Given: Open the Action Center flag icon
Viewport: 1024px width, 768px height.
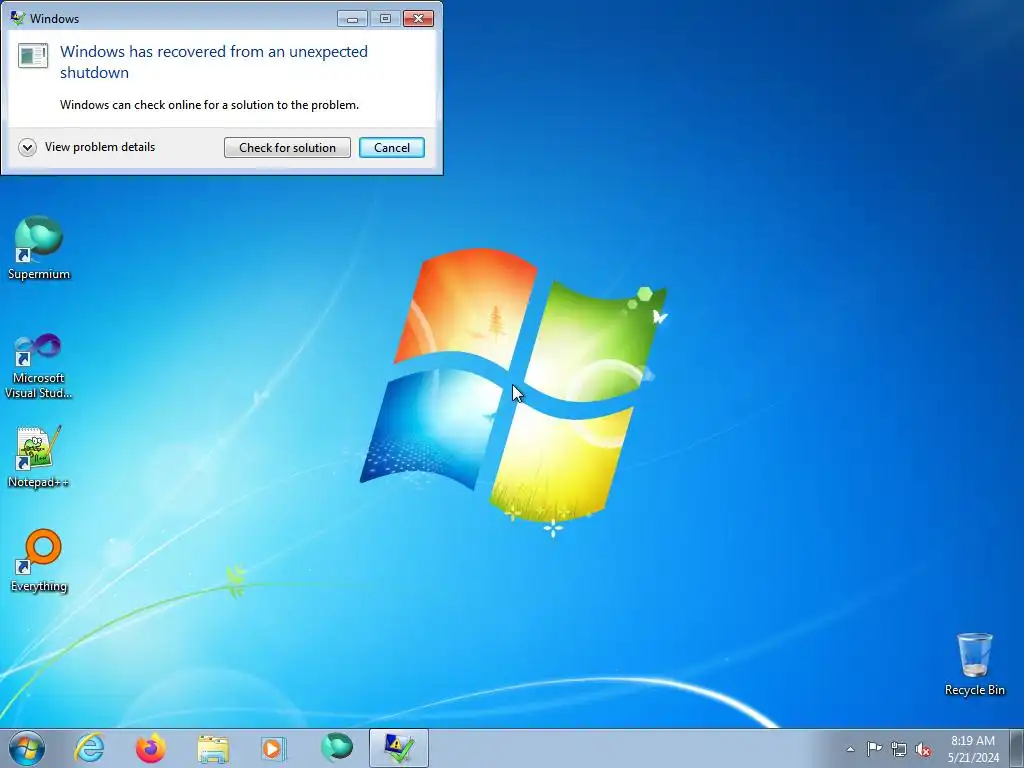Looking at the screenshot, I should point(874,749).
